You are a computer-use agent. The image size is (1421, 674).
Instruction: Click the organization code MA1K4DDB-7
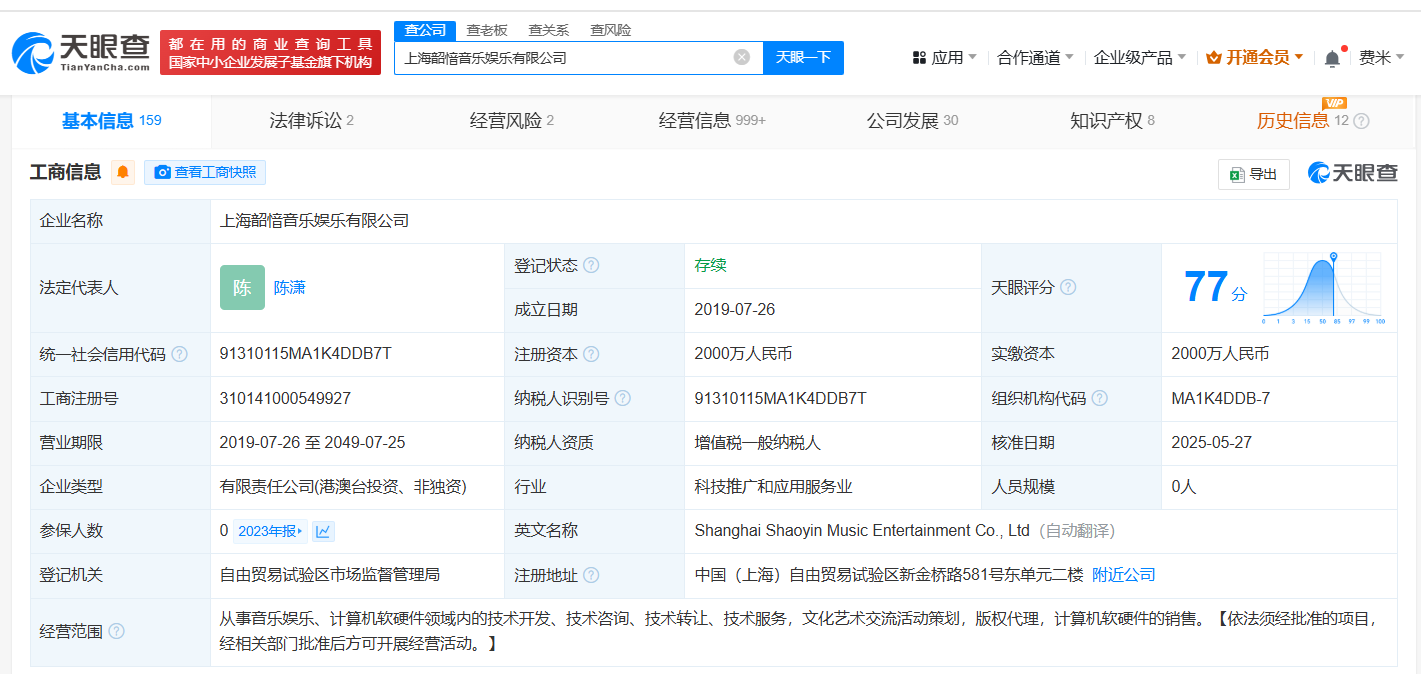click(1220, 398)
